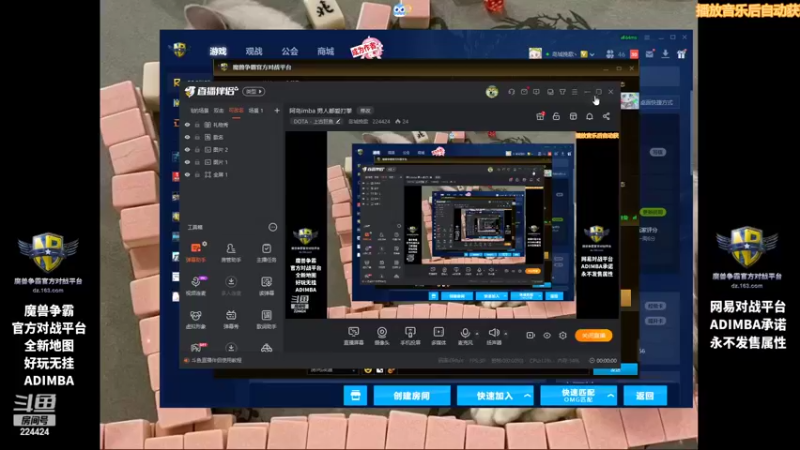Toggle preview visibility eye in bottom bar
Screen dimensions: 800x450
click(x=546, y=335)
